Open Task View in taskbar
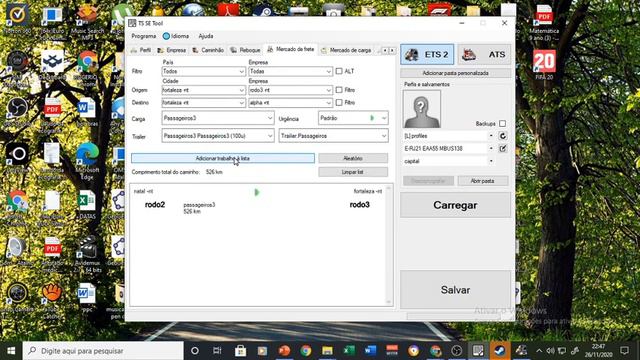Screen dimensions: 640x360 tap(217, 351)
